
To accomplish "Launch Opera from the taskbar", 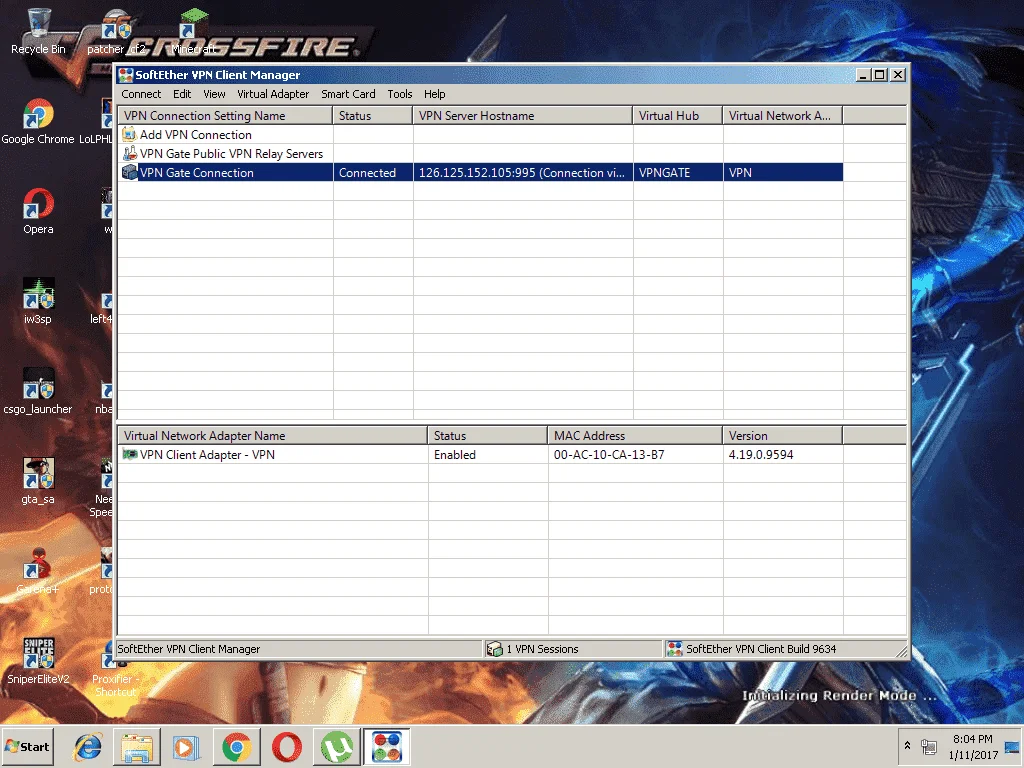I will [x=286, y=747].
